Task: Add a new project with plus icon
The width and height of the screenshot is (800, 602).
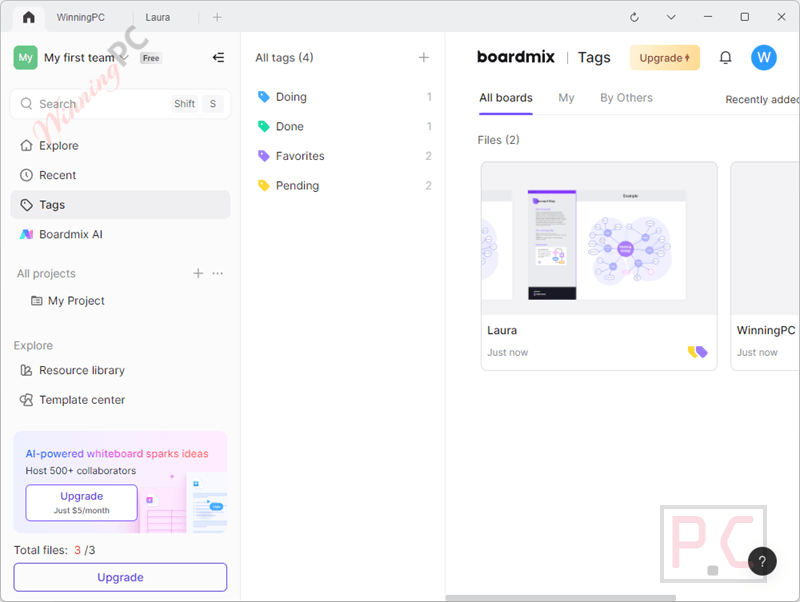Action: coord(198,273)
